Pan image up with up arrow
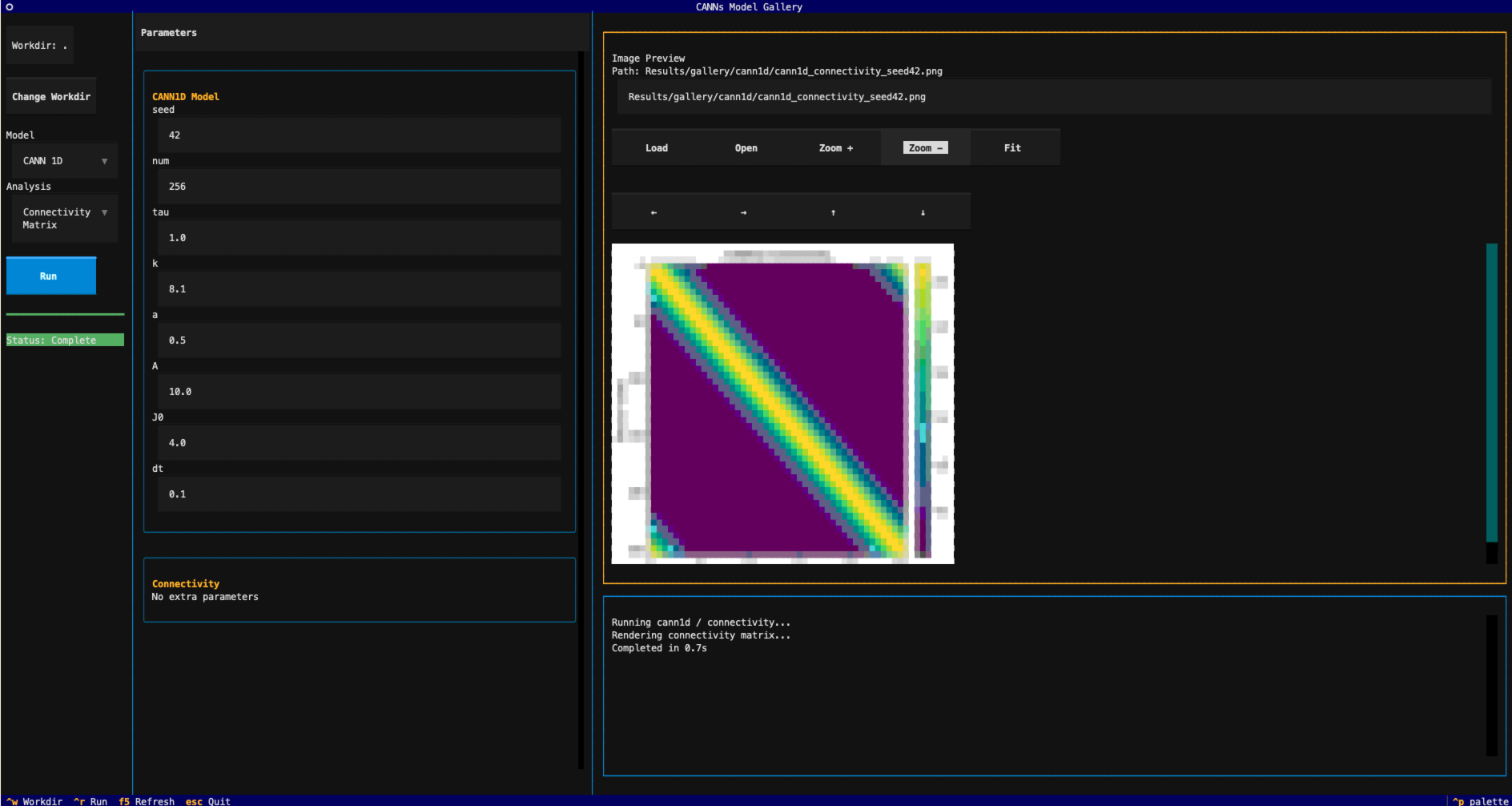 [834, 212]
